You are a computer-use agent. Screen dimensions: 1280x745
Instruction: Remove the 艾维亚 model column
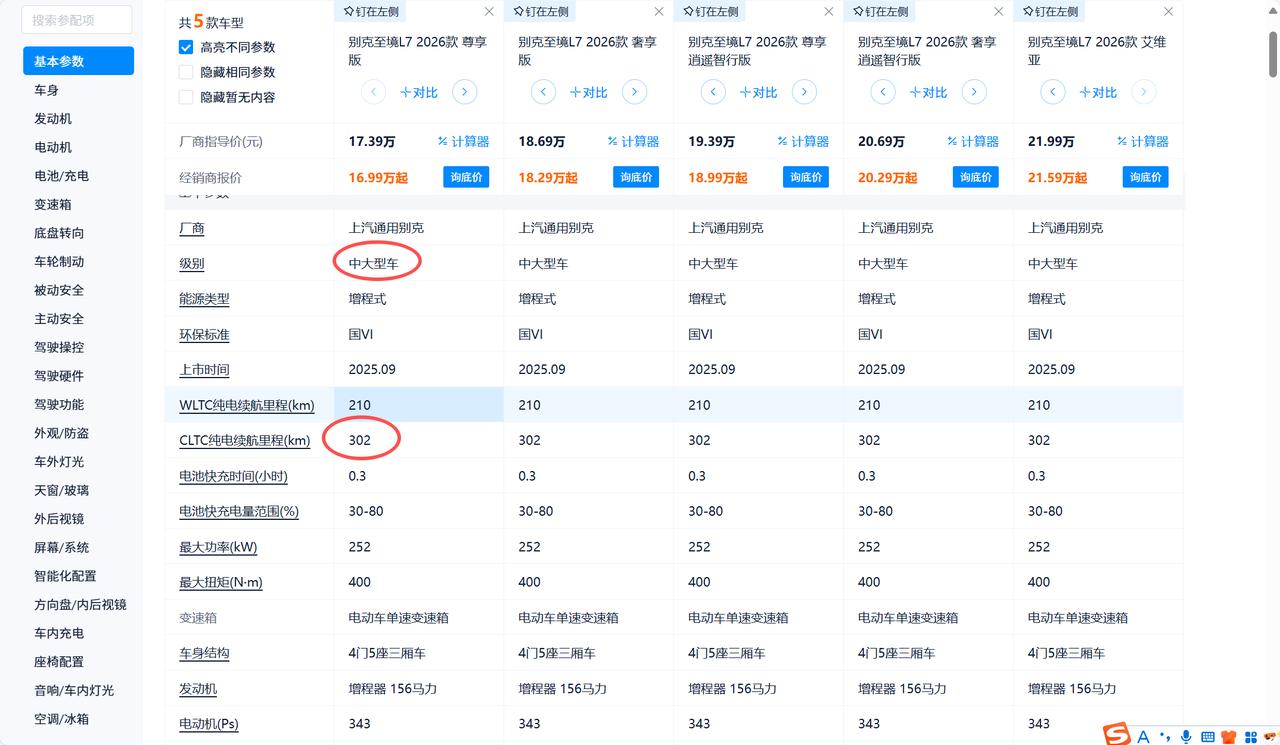tap(1168, 12)
